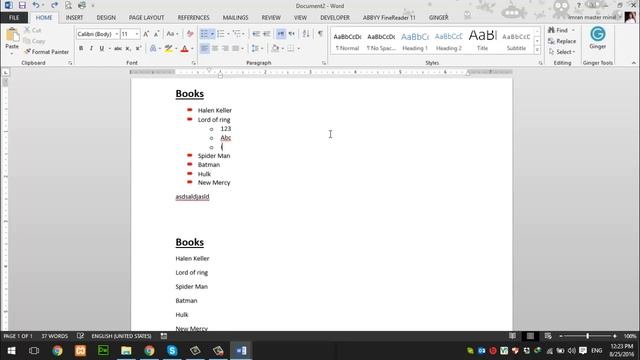Screen dimensions: 640x360
Task: Switch to the REFERENCES tab
Action: point(193,18)
